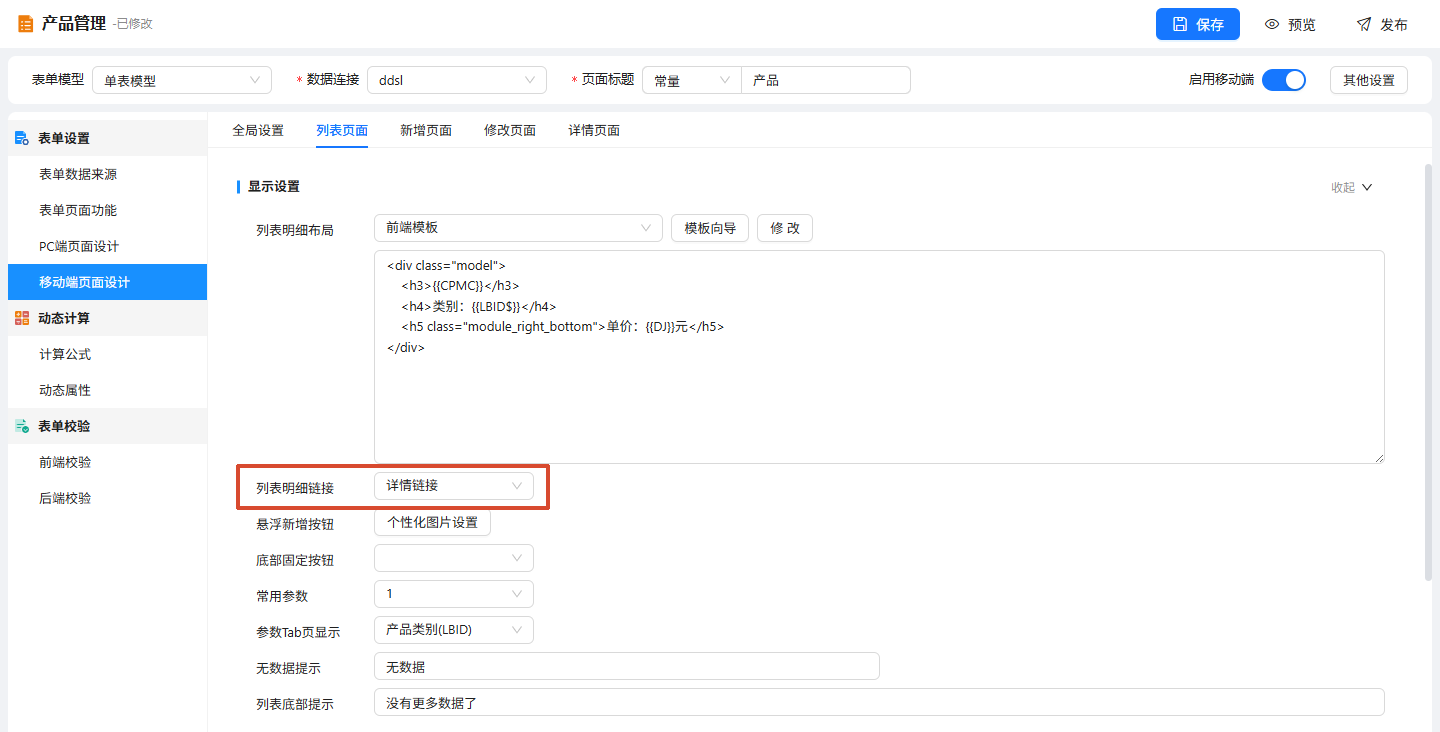Screen dimensions: 1440x732
Task: Switch to the 全局设置 tab
Action: [x=258, y=130]
